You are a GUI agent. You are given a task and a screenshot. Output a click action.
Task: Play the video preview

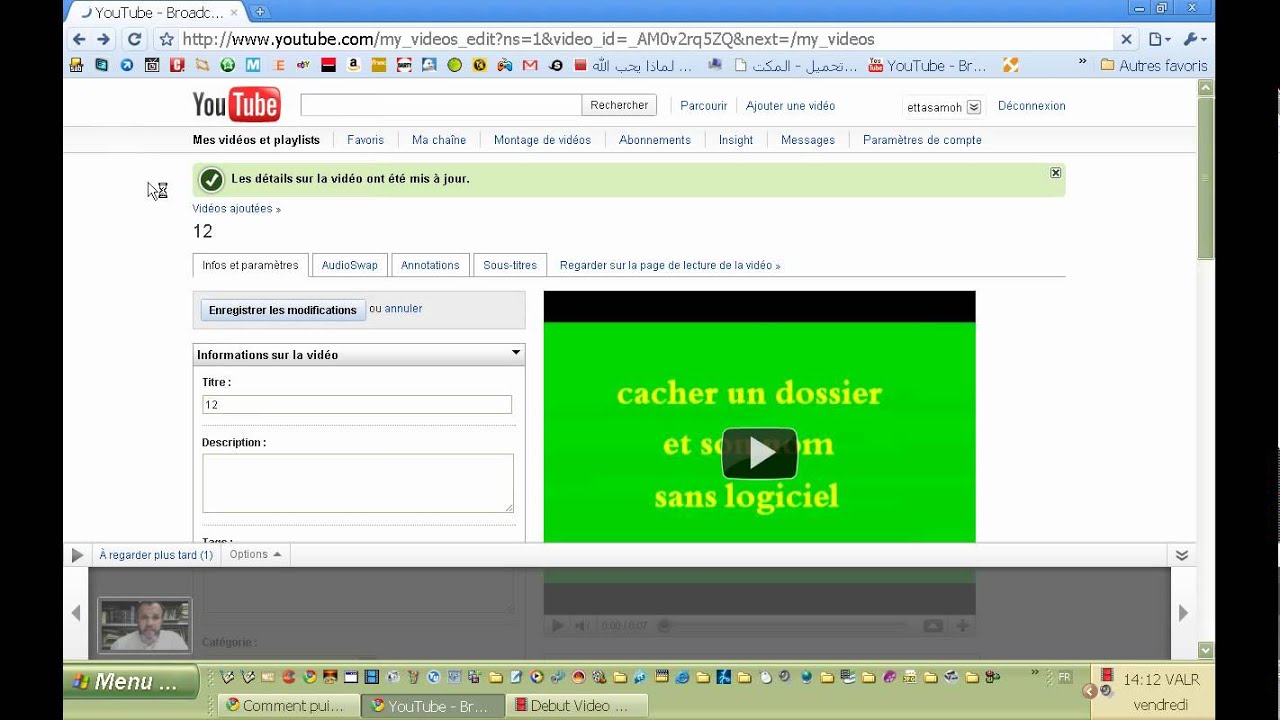[759, 453]
